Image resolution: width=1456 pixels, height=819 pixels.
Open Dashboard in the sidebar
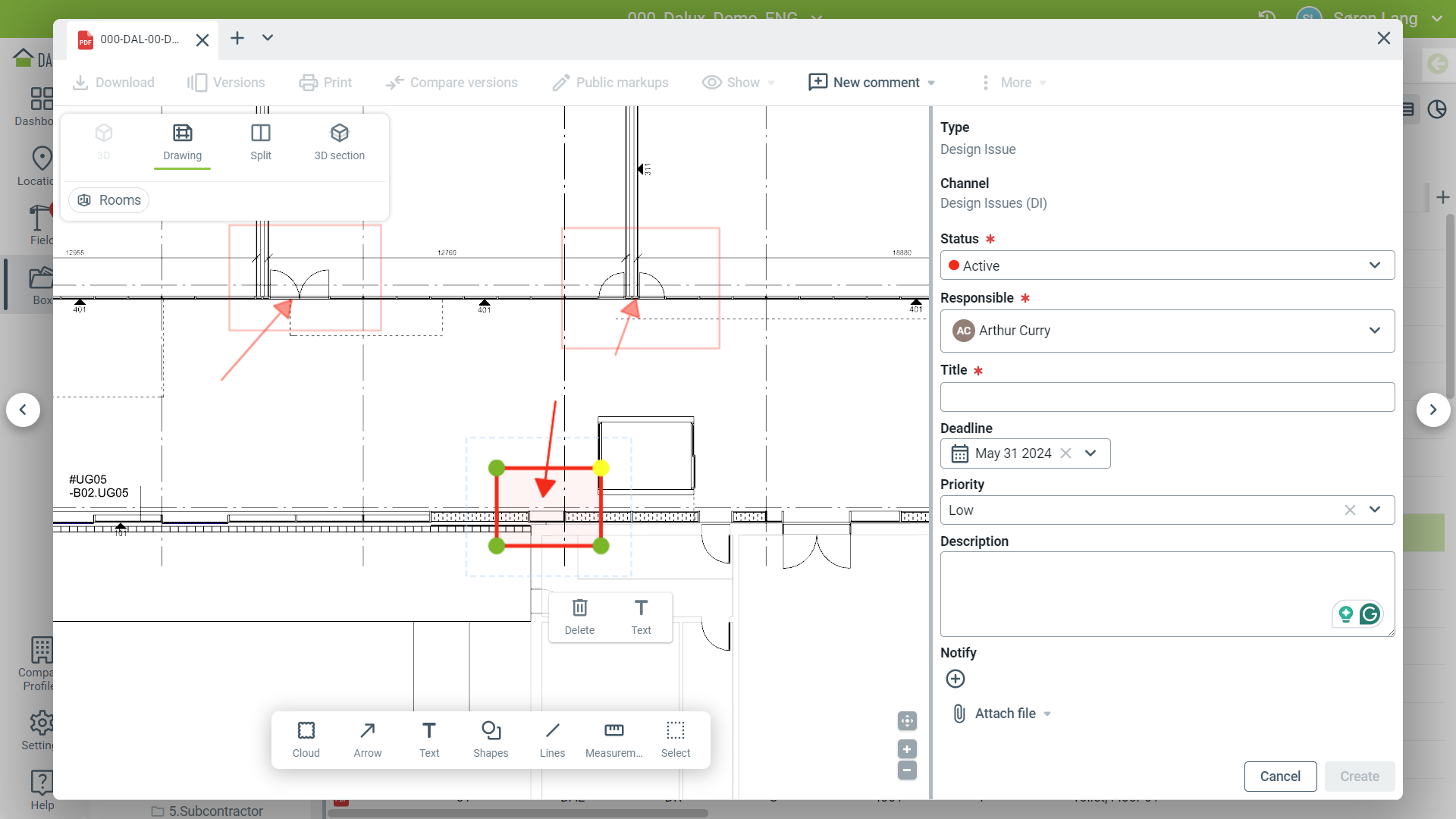click(36, 106)
